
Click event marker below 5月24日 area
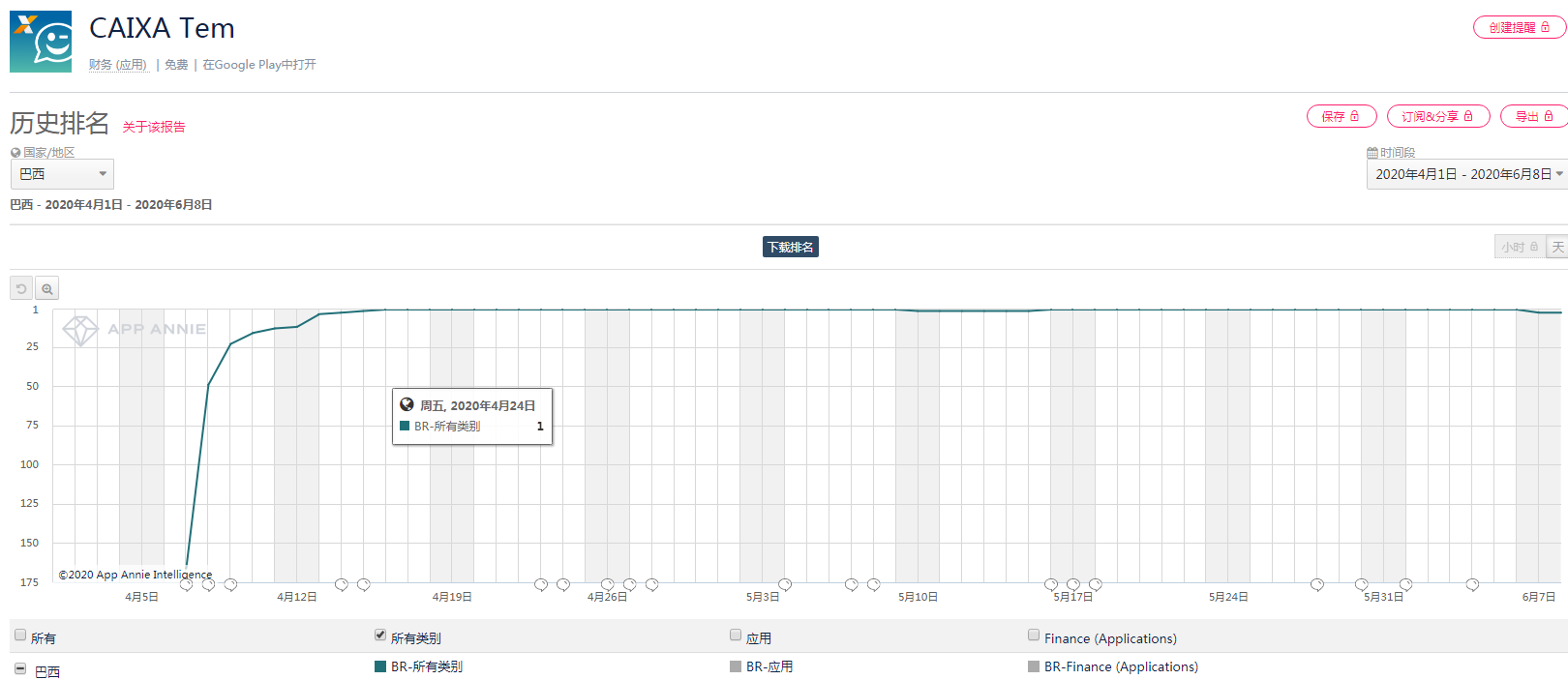tap(1317, 584)
